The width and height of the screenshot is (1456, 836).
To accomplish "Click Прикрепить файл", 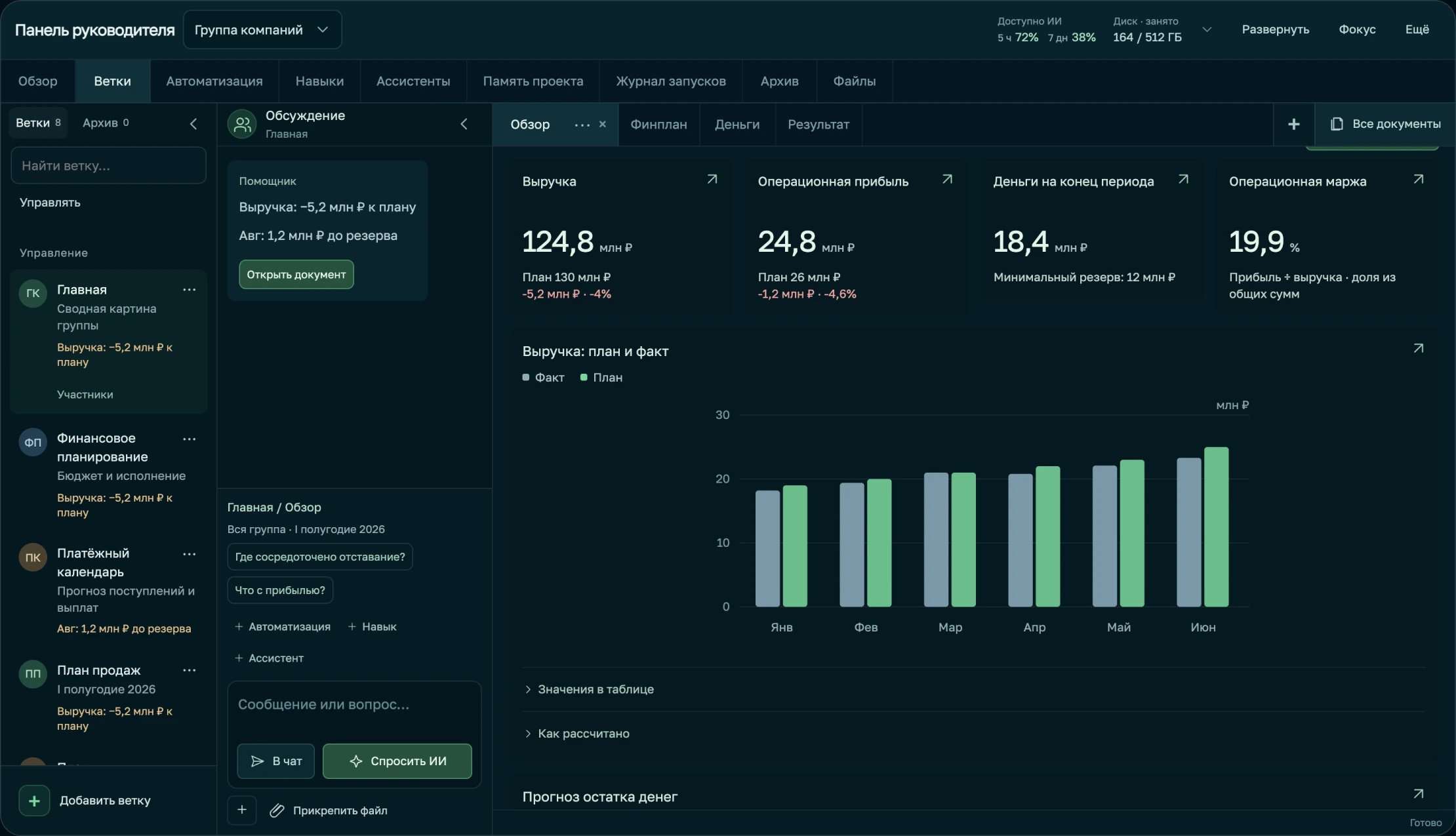I will (x=329, y=810).
